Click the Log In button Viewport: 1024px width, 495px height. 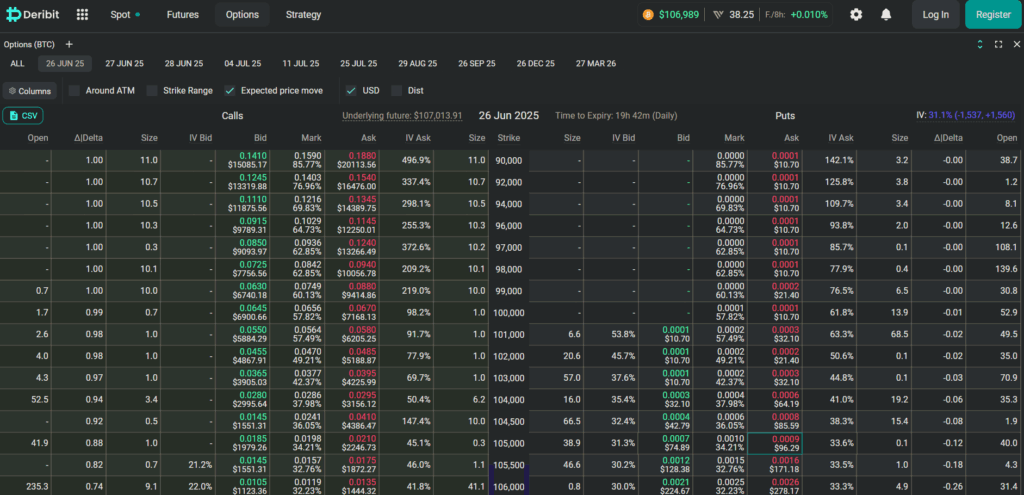(x=936, y=14)
